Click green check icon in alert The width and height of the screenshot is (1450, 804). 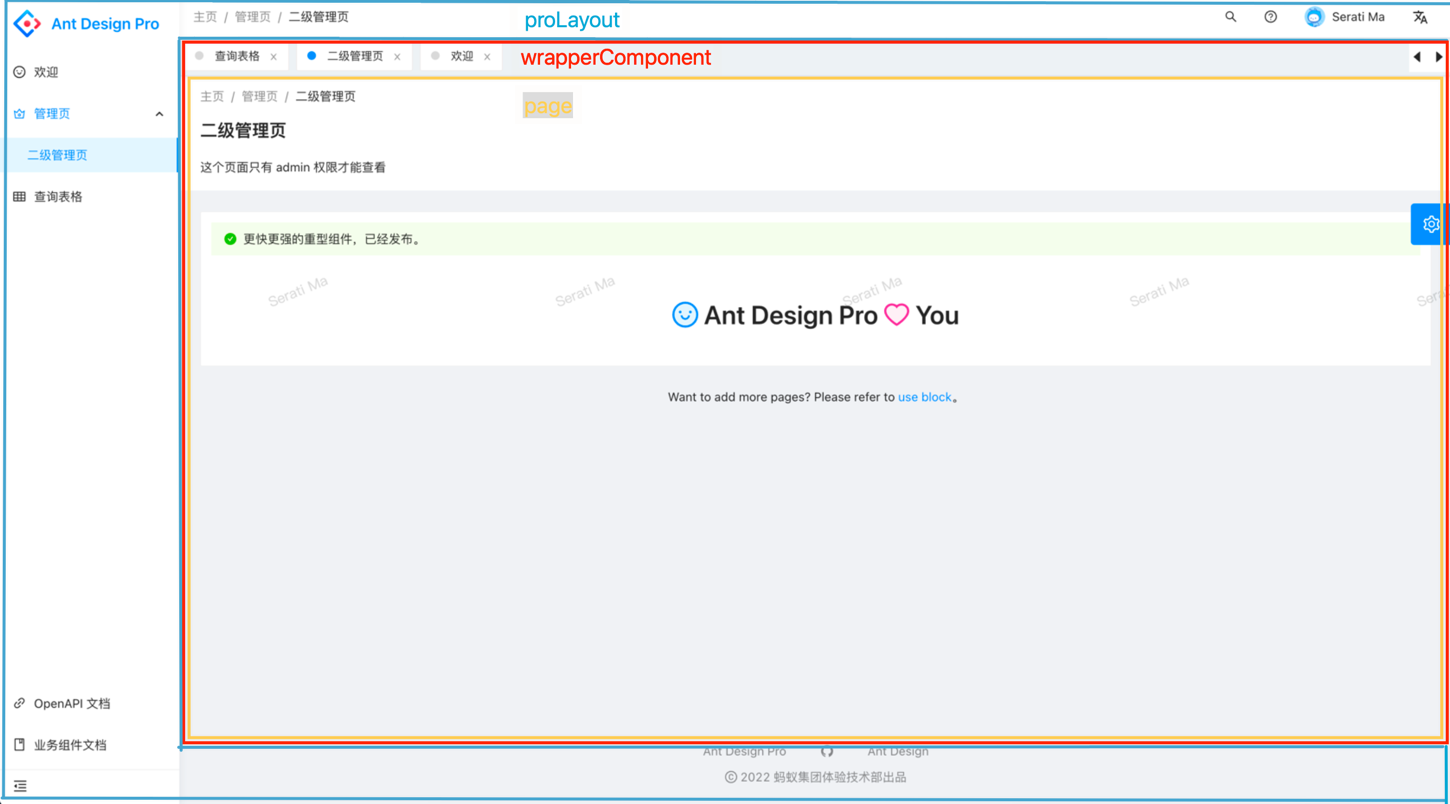[230, 239]
